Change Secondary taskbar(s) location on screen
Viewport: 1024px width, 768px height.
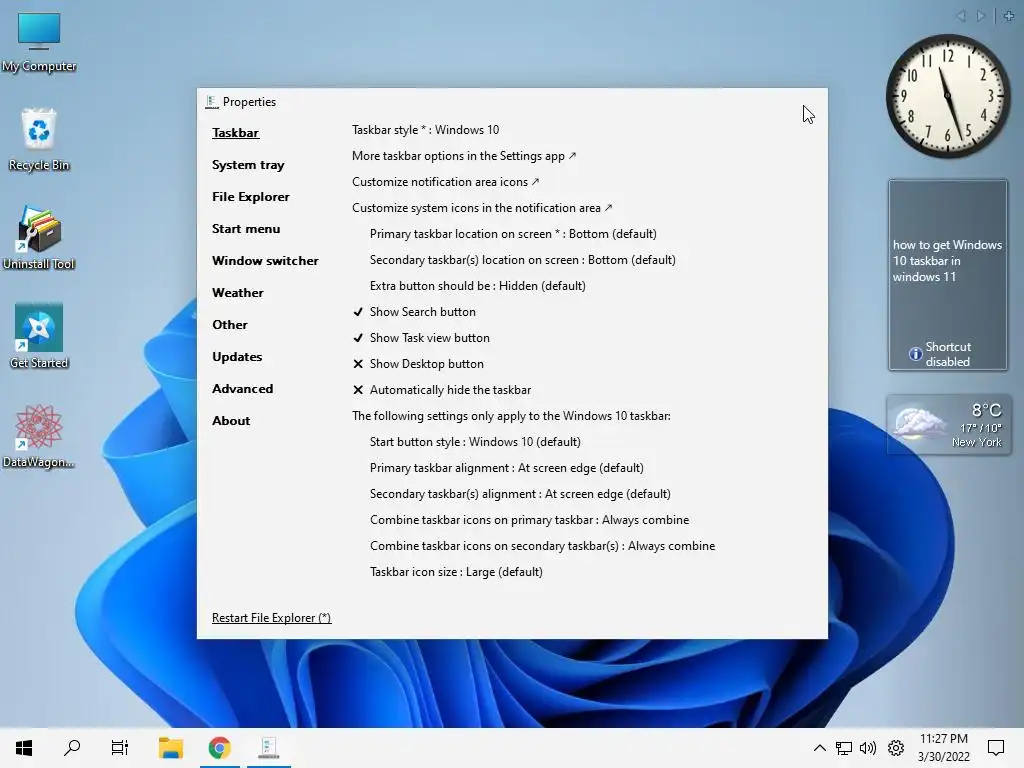click(x=522, y=260)
